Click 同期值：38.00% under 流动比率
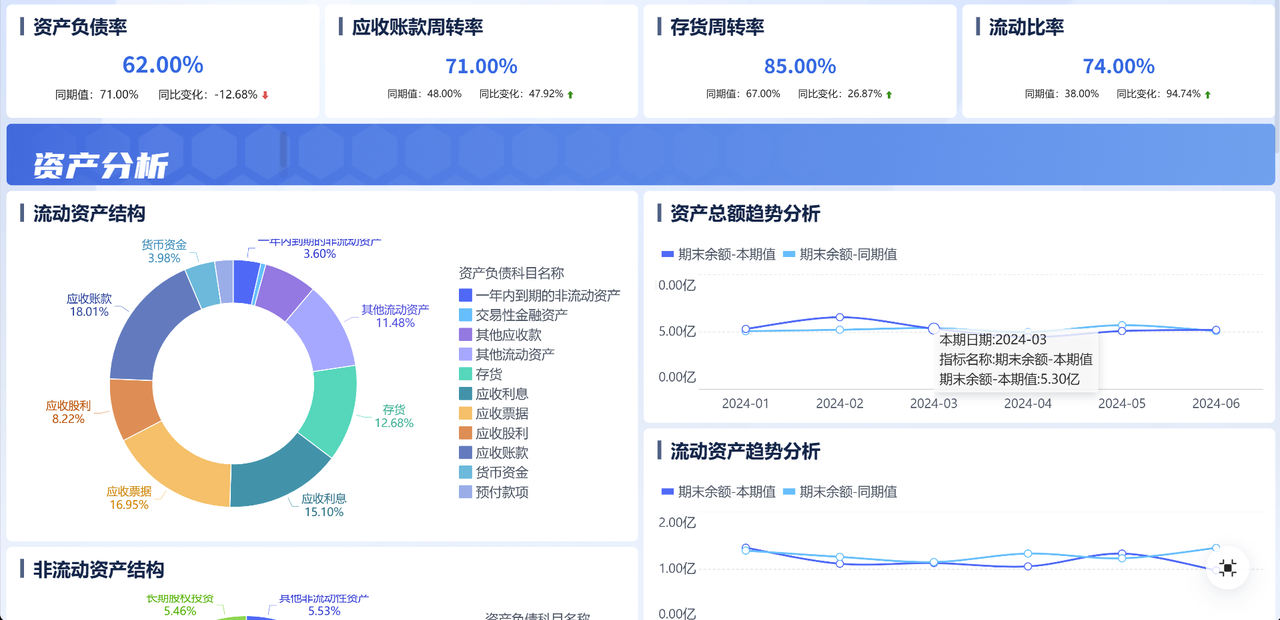This screenshot has width=1280, height=620. [1061, 94]
